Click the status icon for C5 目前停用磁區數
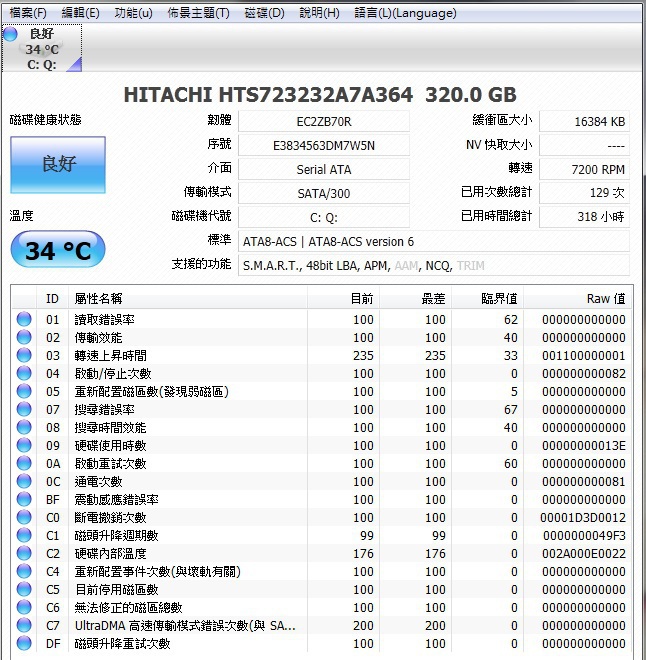 point(24,589)
